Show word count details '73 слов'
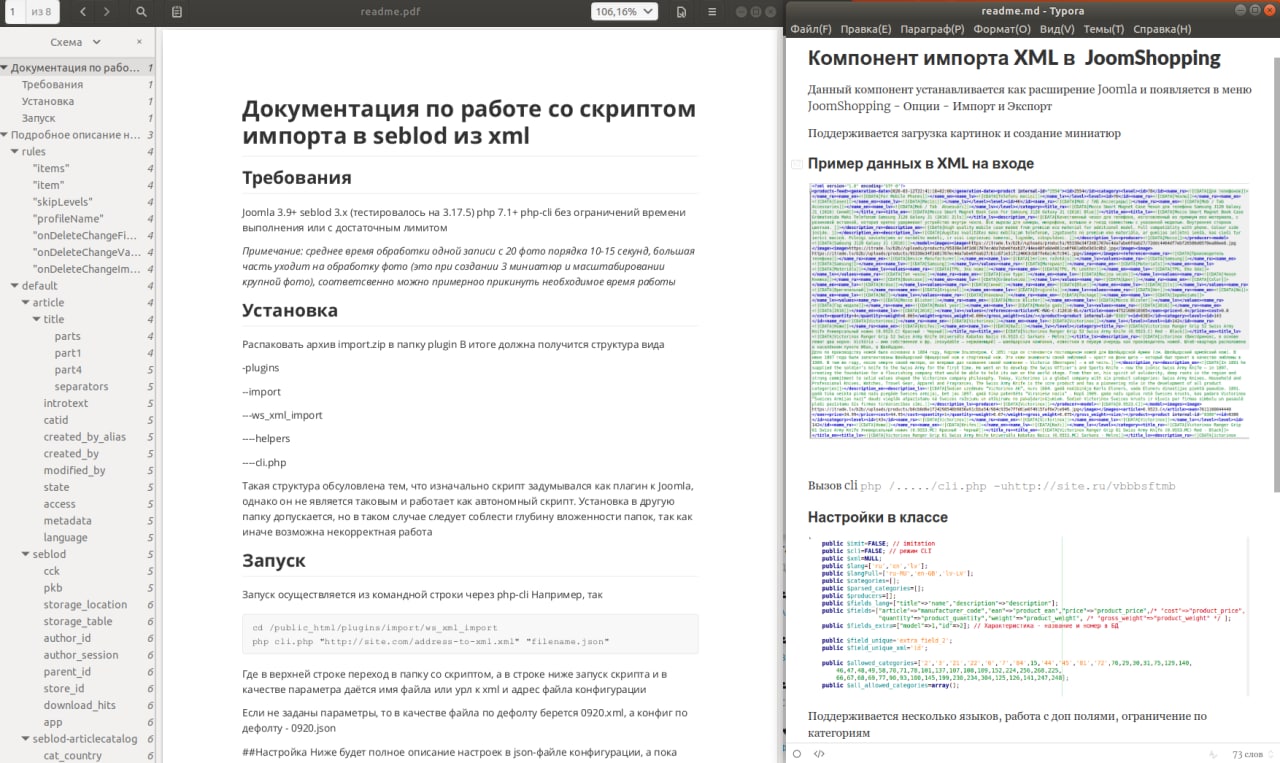This screenshot has width=1280, height=763. (x=1250, y=753)
